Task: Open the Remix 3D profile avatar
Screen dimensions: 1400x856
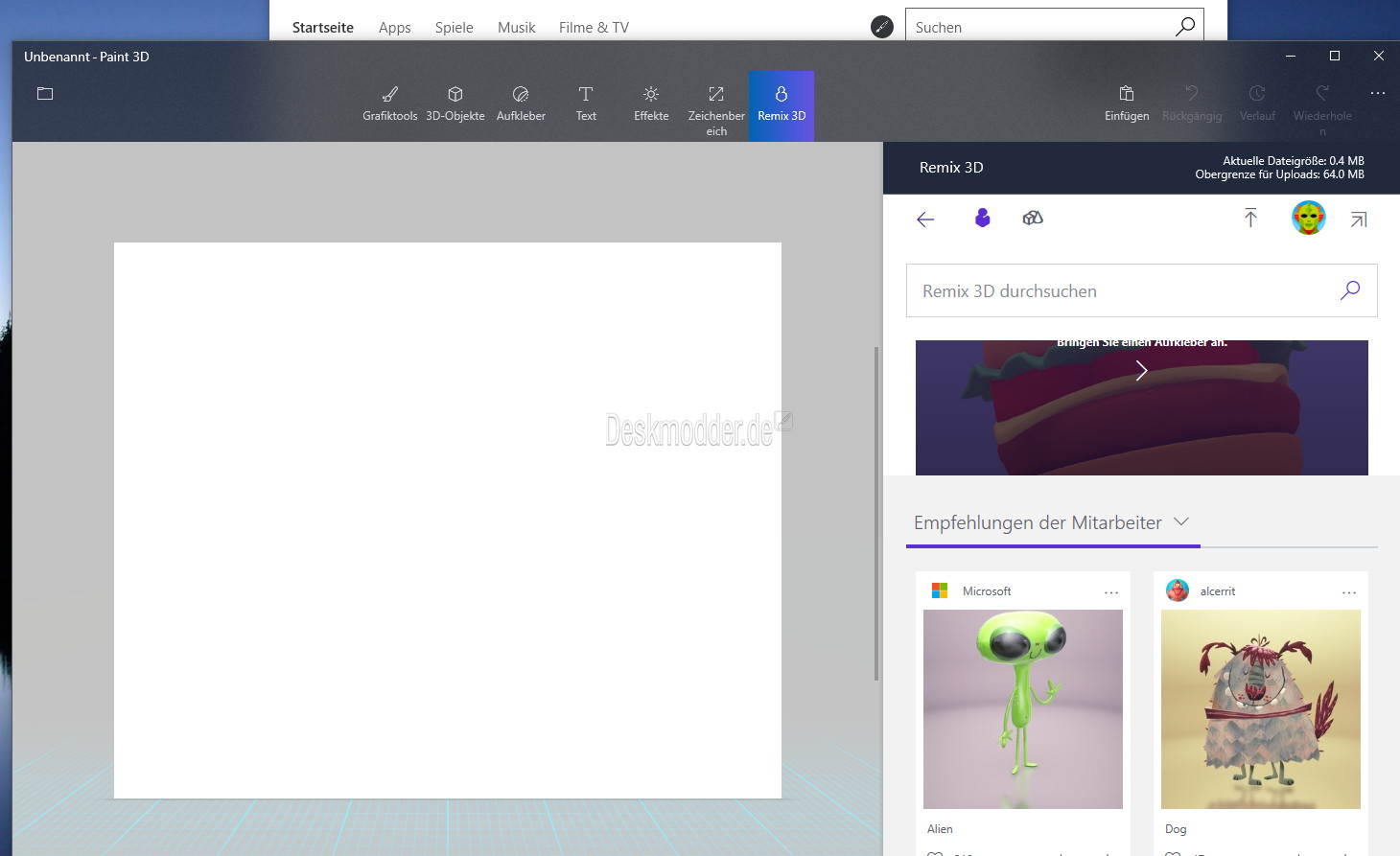Action: (x=1309, y=218)
